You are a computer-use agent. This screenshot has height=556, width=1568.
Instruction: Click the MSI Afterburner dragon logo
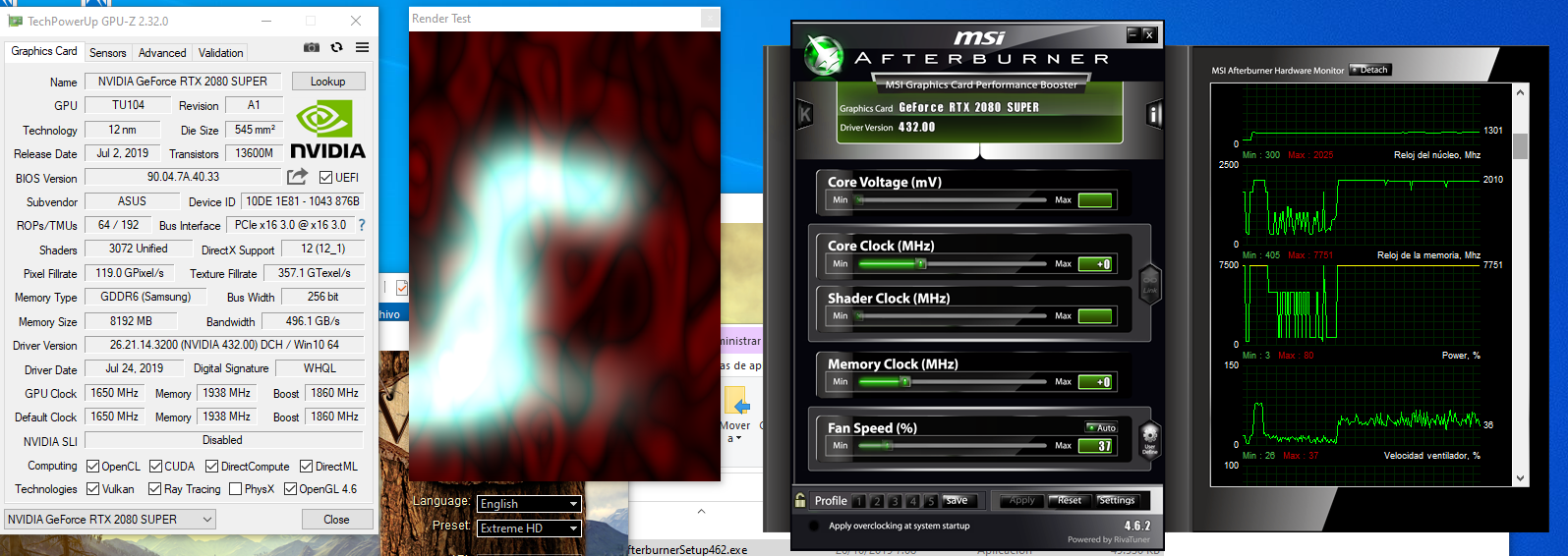tap(823, 56)
